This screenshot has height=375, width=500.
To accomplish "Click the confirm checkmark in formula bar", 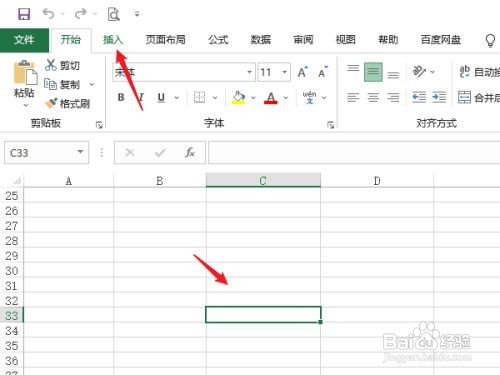I will (x=160, y=153).
